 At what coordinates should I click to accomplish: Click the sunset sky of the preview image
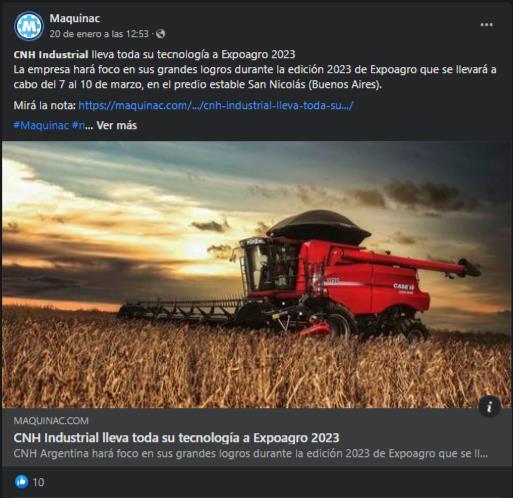(133, 200)
